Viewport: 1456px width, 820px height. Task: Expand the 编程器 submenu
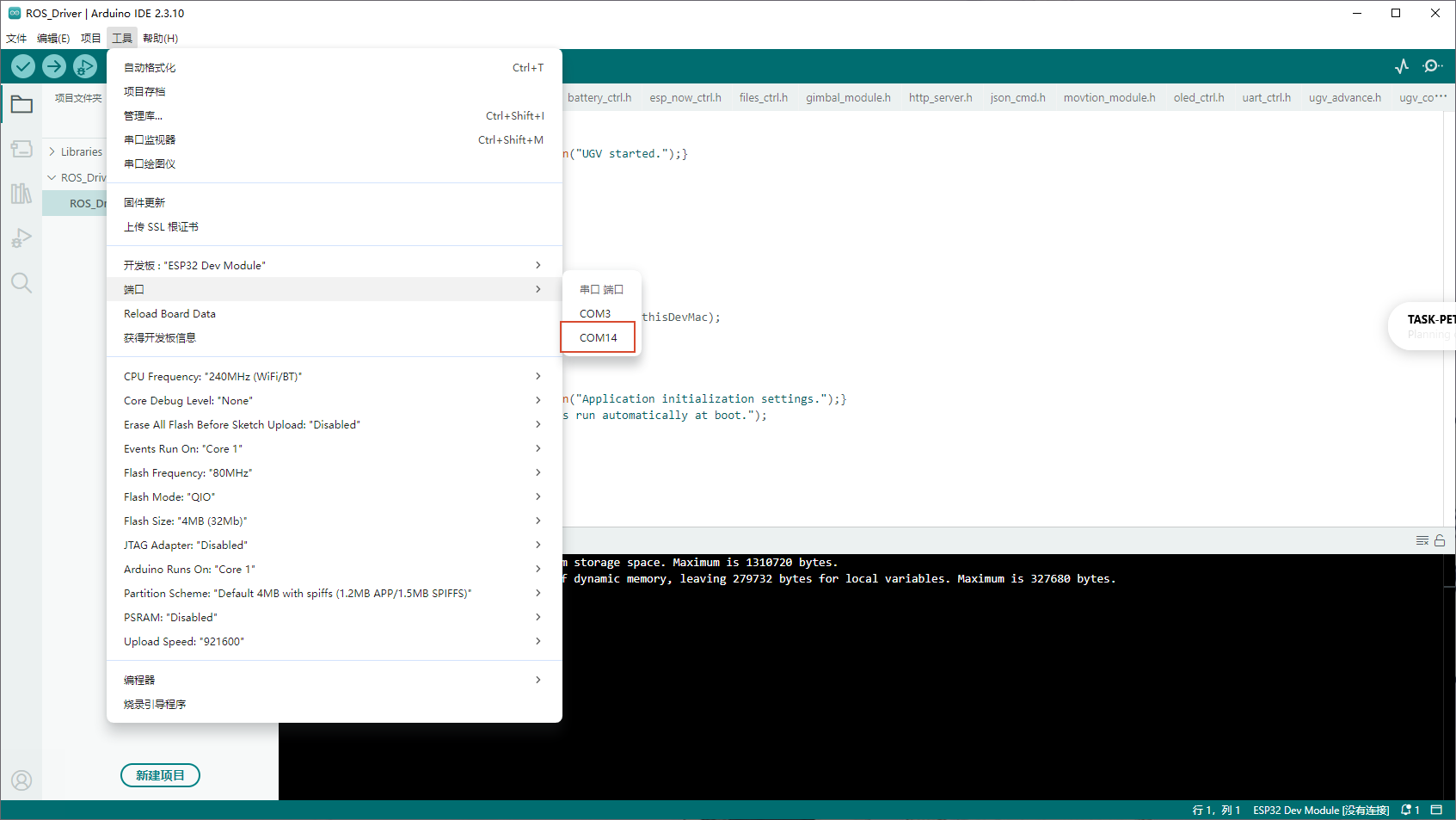(335, 680)
